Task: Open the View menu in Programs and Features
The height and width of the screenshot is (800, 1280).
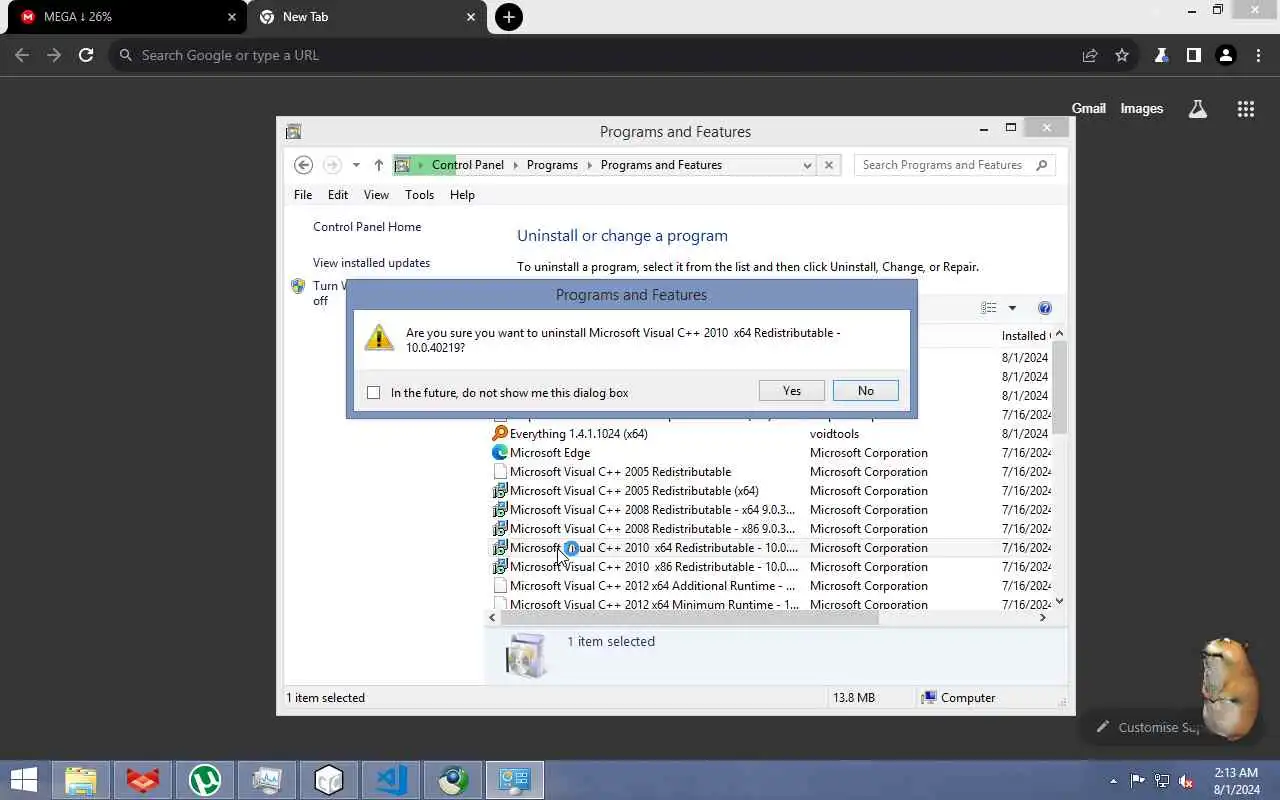Action: point(376,195)
